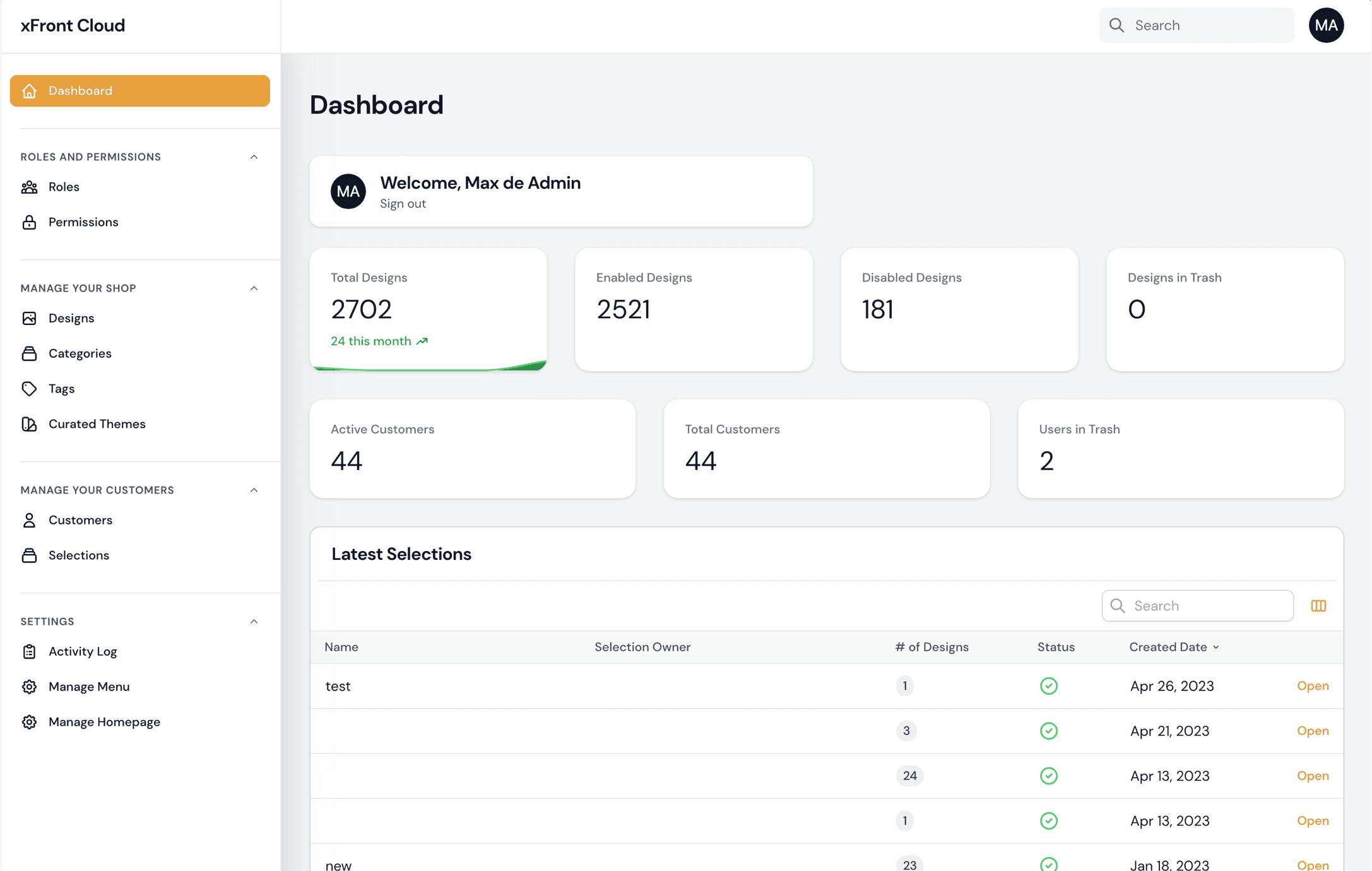Toggle the status check on the new row
The height and width of the screenshot is (871, 1372).
1049,863
